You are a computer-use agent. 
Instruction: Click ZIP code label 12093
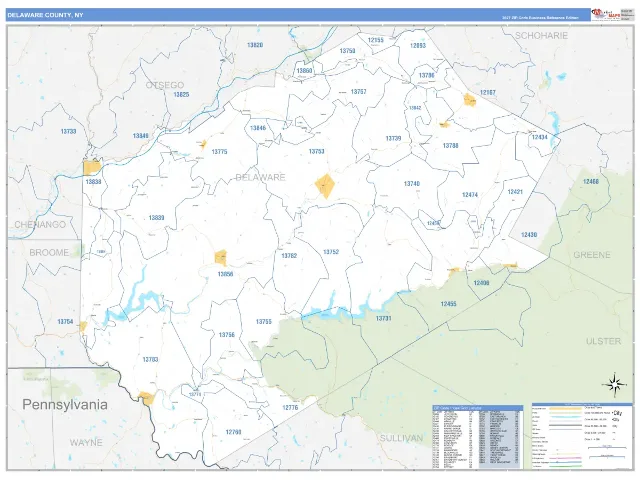point(418,46)
